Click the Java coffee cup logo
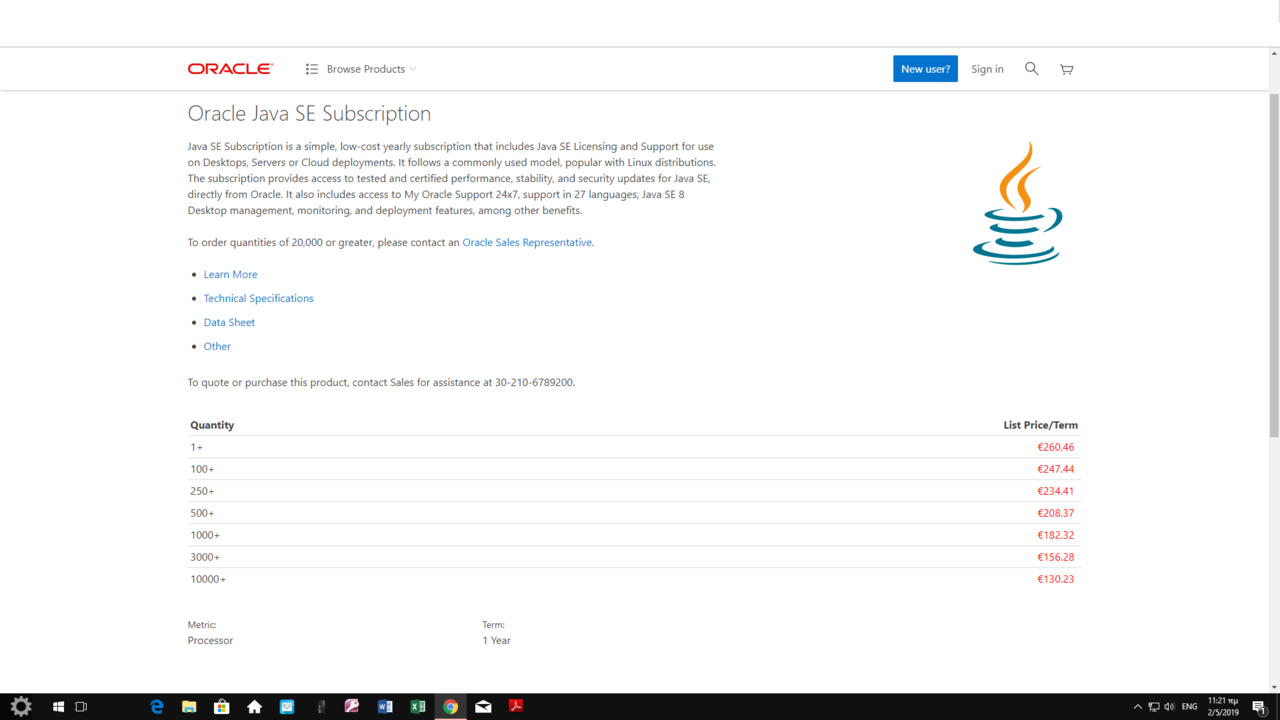Image resolution: width=1280 pixels, height=720 pixels. [1017, 203]
